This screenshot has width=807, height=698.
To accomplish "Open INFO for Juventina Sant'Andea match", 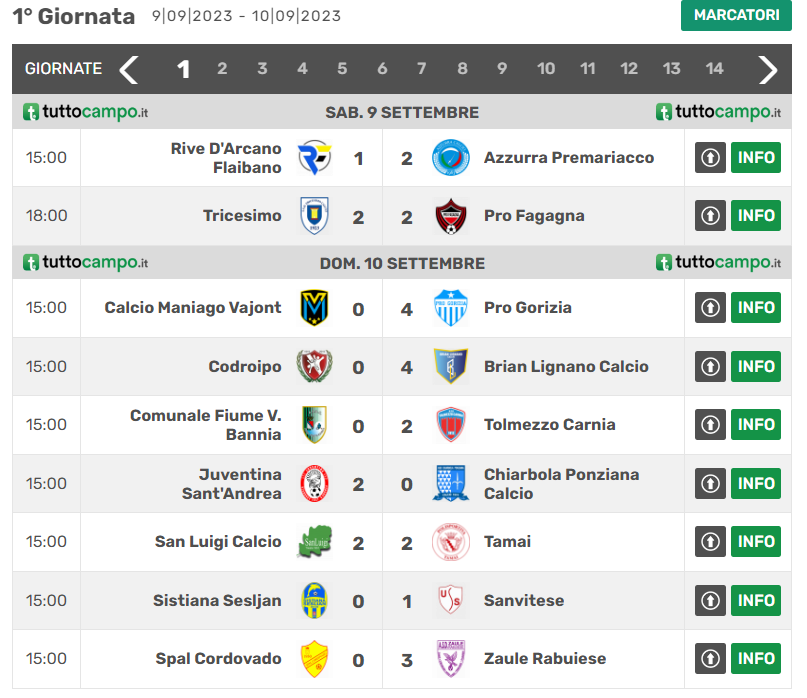I will coord(756,483).
